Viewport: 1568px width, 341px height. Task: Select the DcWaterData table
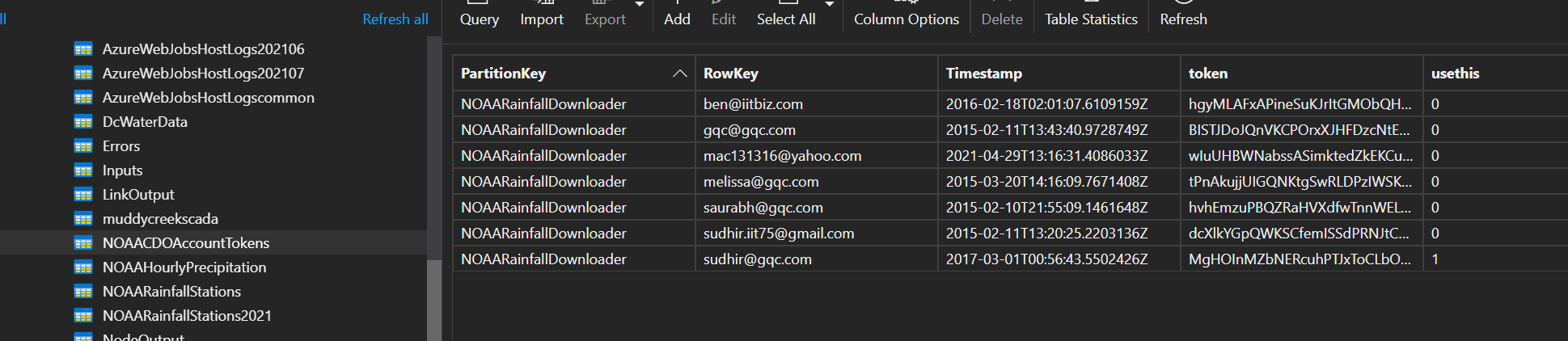pos(145,122)
